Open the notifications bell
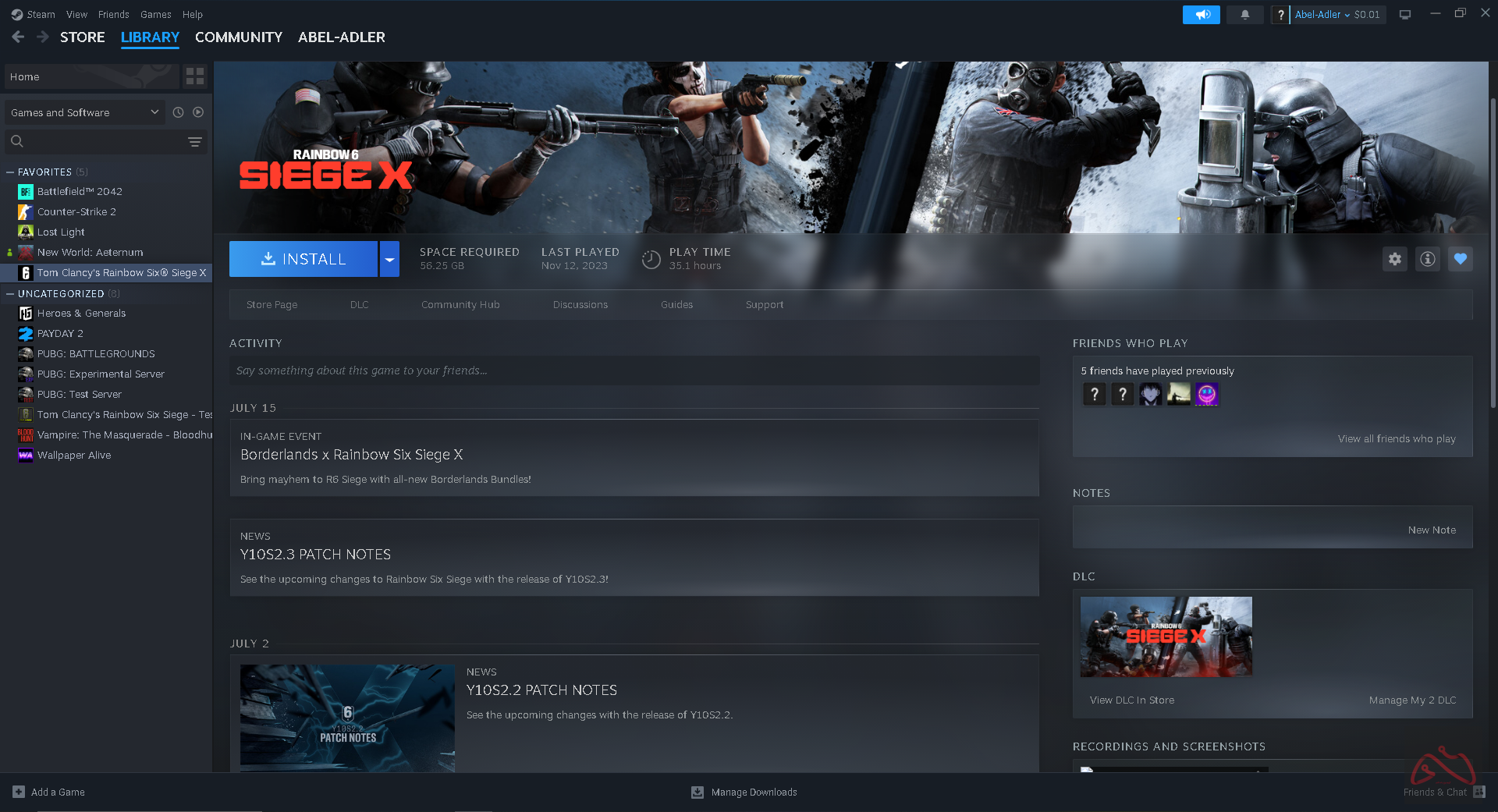This screenshot has height=812, width=1498. click(1244, 15)
